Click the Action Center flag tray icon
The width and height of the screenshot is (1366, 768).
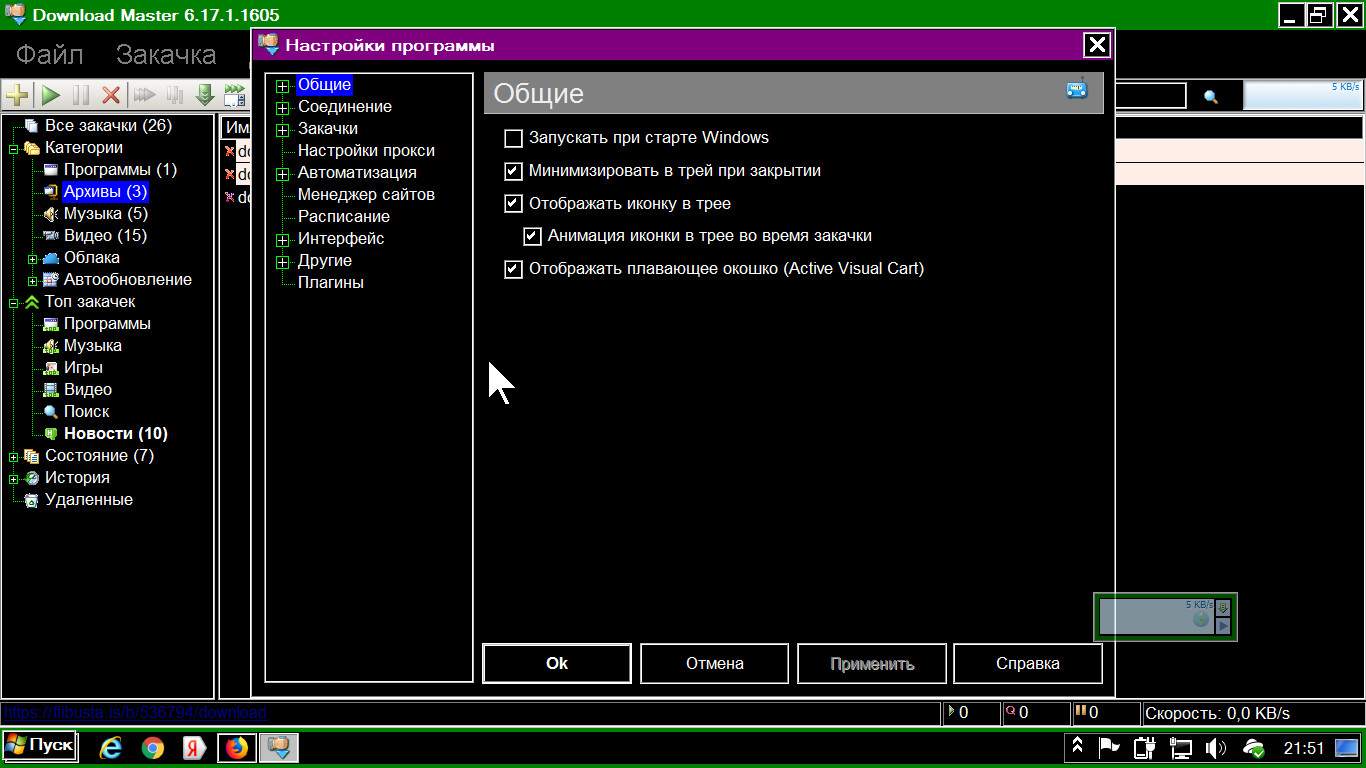click(x=1109, y=747)
